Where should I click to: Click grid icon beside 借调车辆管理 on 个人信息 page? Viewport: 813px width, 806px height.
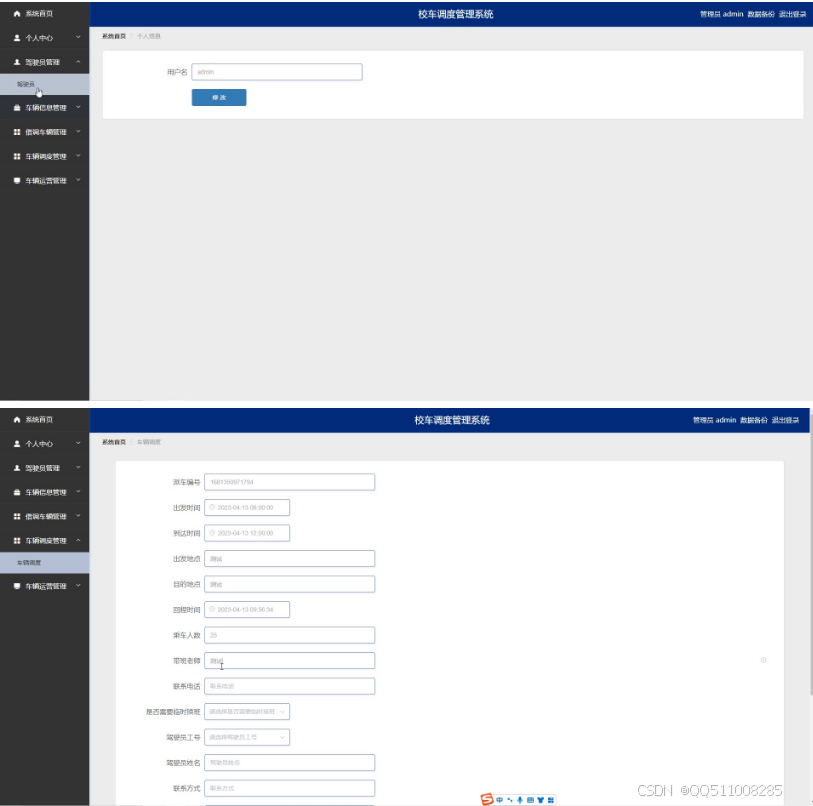[17, 132]
